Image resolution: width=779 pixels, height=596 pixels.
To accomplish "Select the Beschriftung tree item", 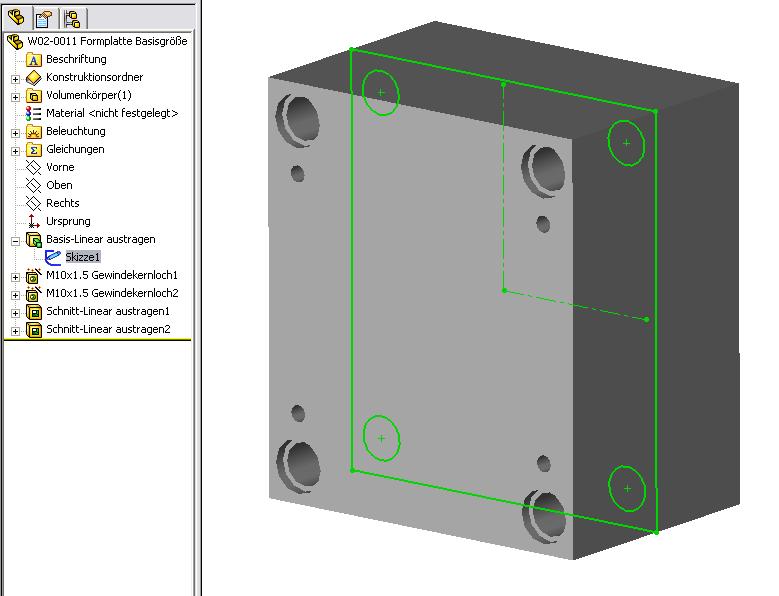I will pyautogui.click(x=76, y=59).
